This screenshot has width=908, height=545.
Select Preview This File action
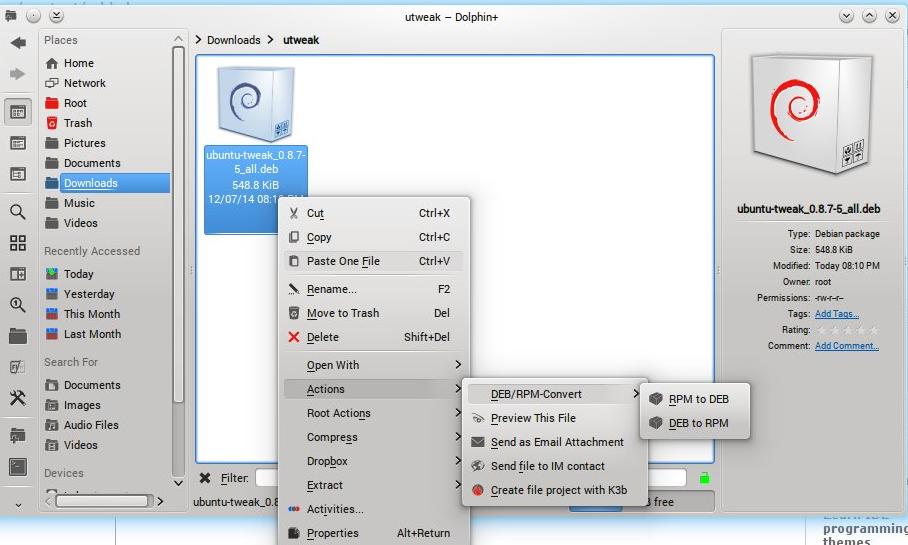554,418
